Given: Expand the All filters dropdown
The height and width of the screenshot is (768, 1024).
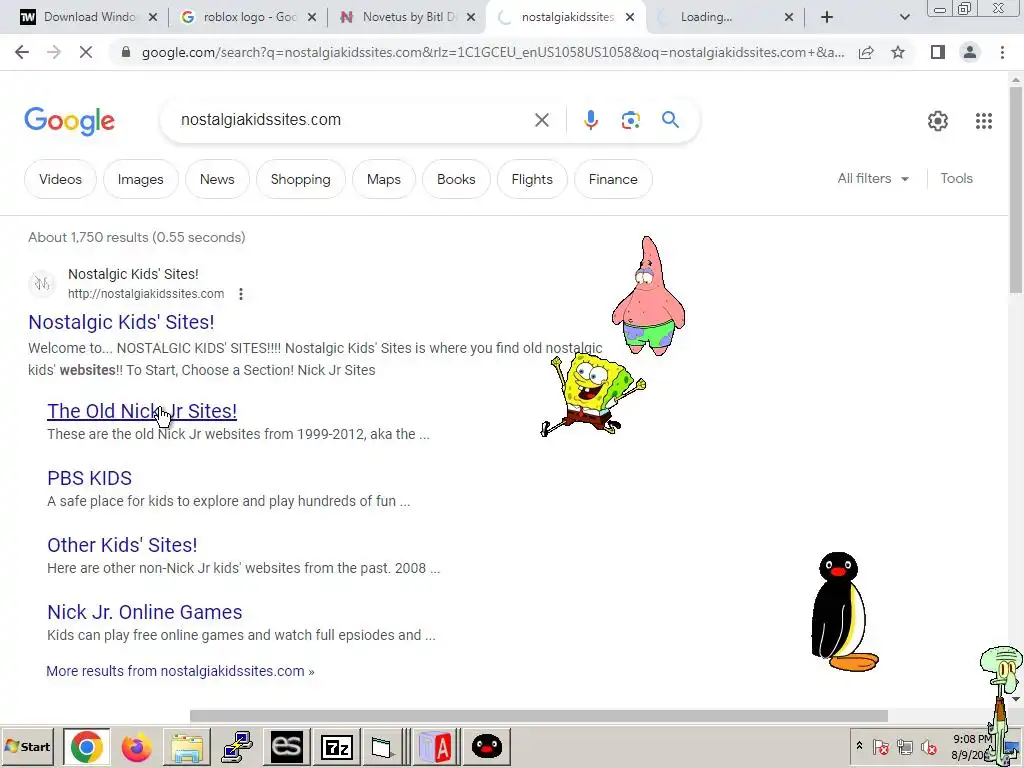Looking at the screenshot, I should pos(873,178).
